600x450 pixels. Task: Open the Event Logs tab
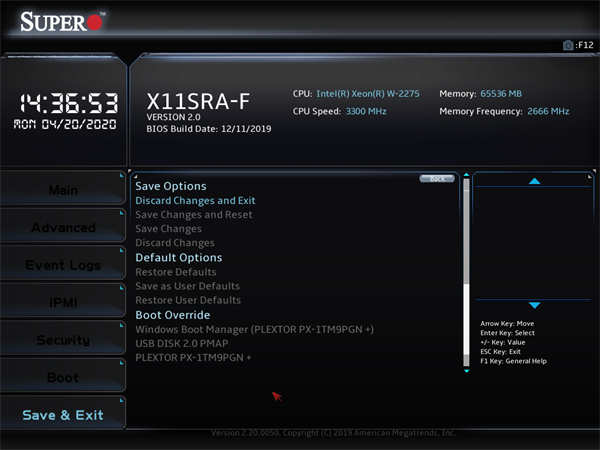(x=63, y=264)
